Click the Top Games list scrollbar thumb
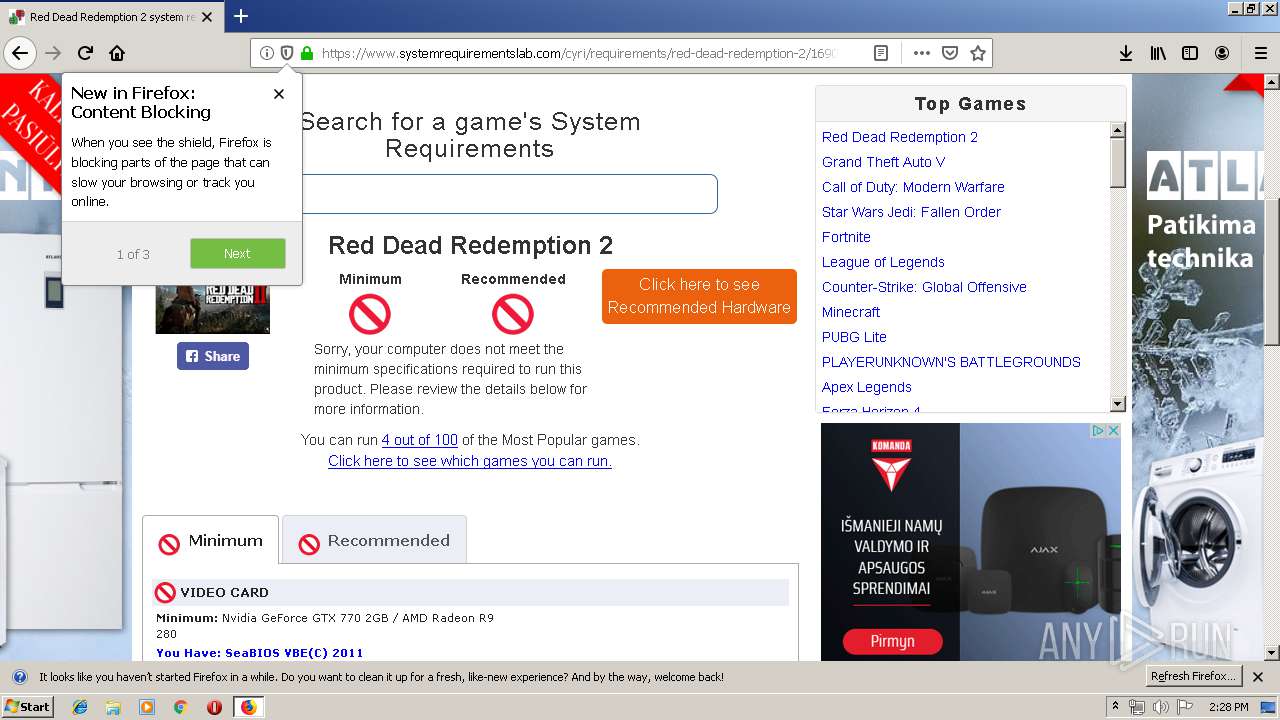The height and width of the screenshot is (720, 1280). click(x=1118, y=163)
